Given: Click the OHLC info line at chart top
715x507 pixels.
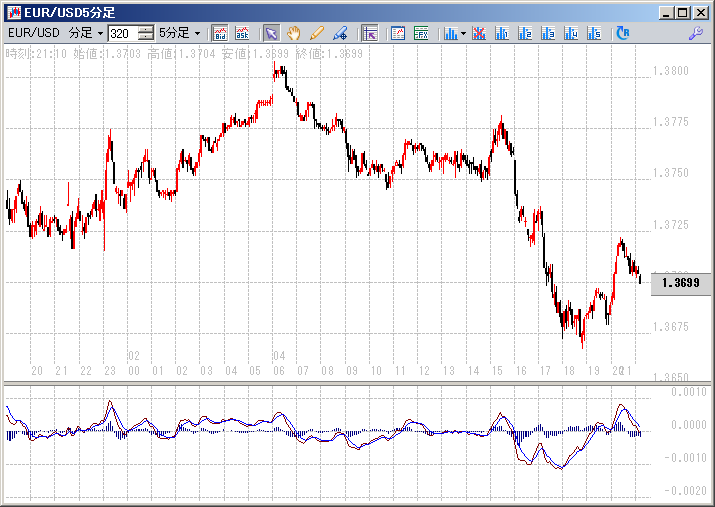Looking at the screenshot, I should pyautogui.click(x=184, y=54).
